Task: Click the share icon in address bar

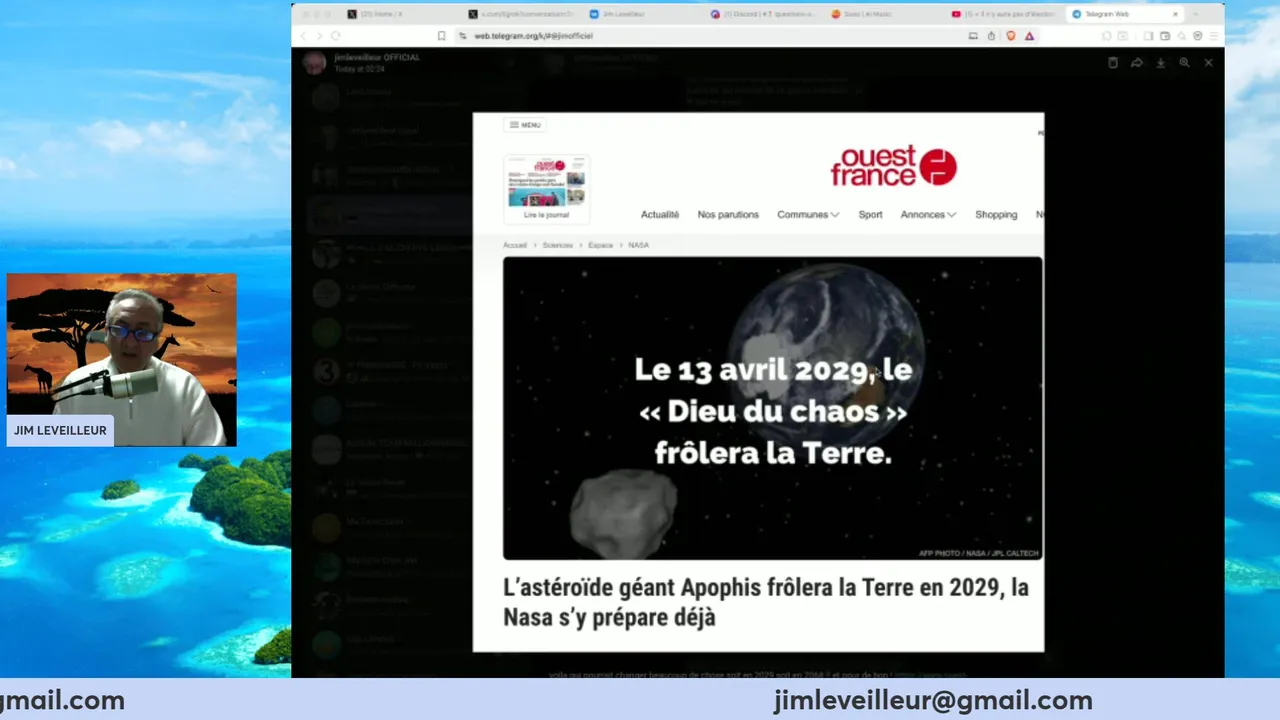Action: [x=991, y=35]
